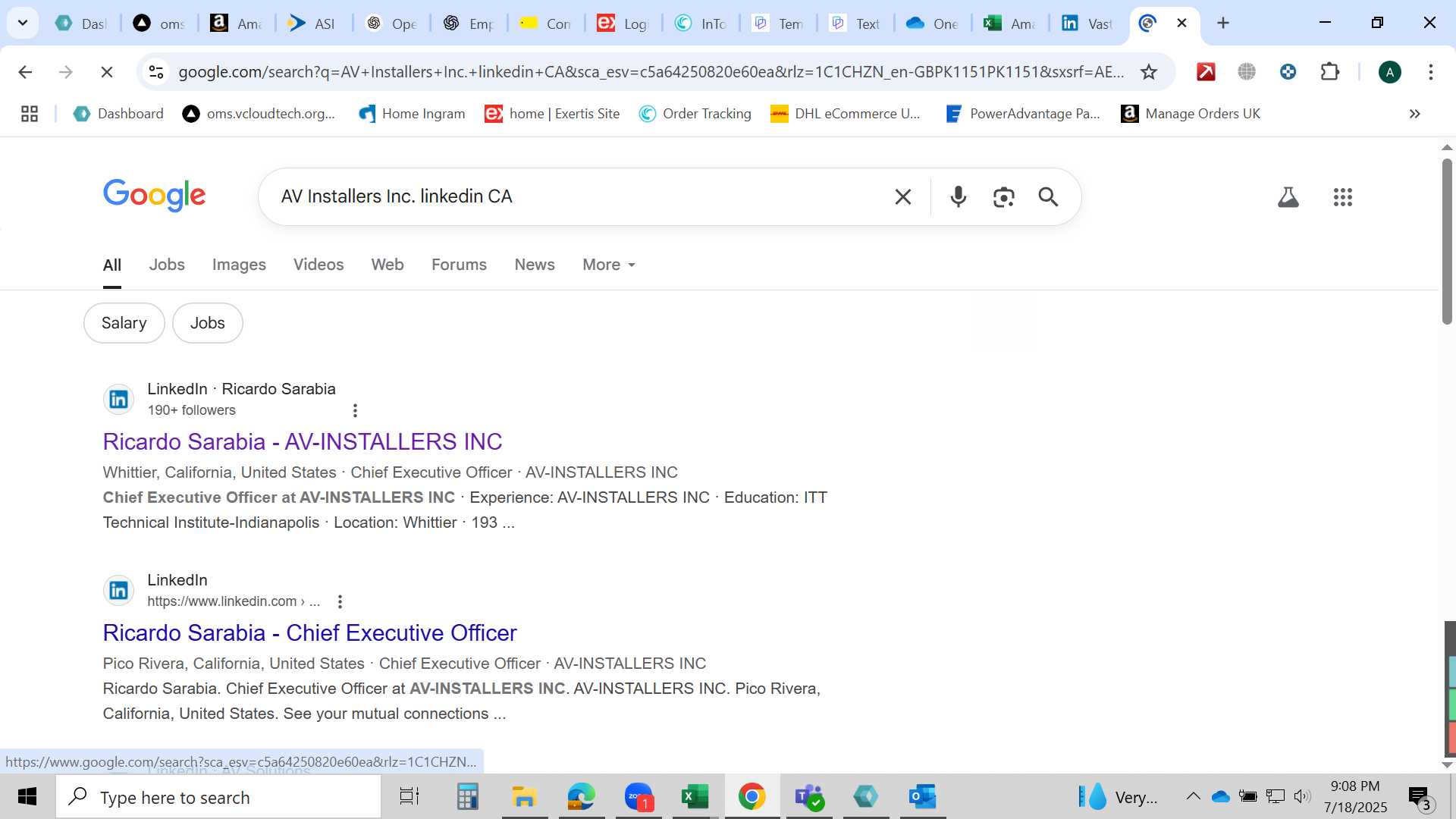Expand the More search filters dropdown
The width and height of the screenshot is (1456, 819).
[x=608, y=265]
